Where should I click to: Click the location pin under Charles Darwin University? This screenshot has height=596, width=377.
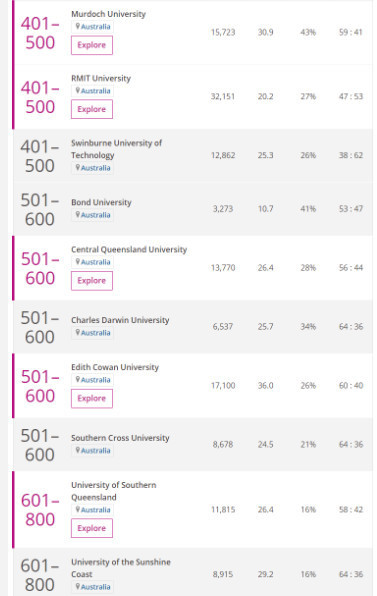click(x=78, y=332)
